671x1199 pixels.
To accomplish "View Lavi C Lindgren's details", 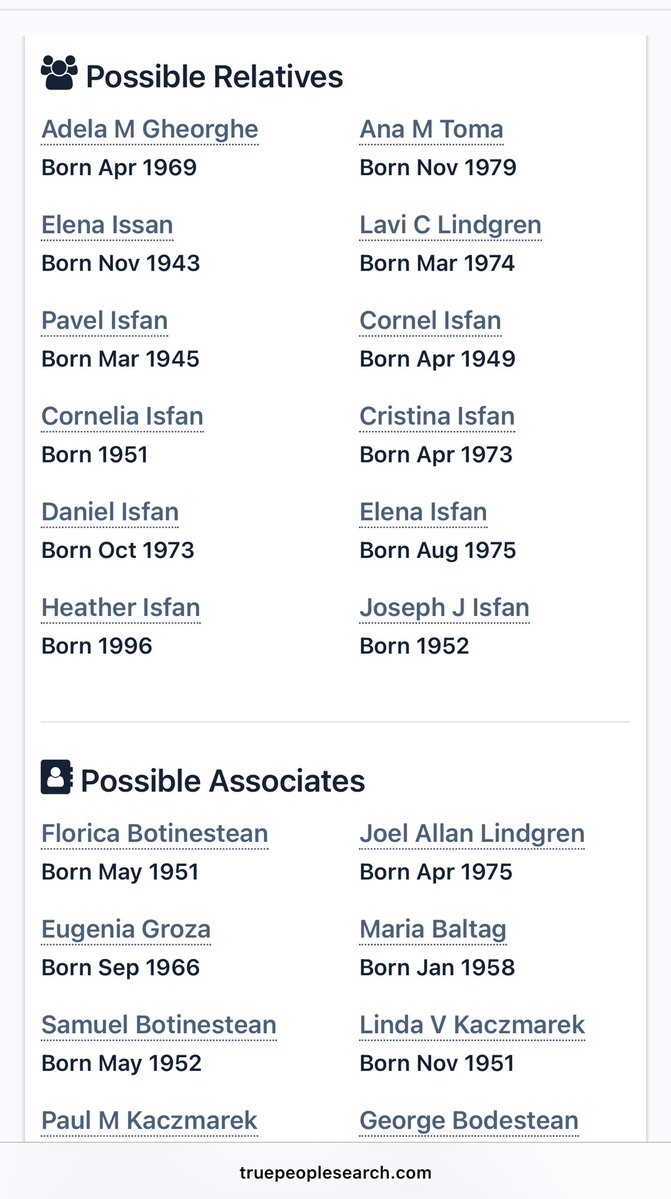I will point(450,225).
